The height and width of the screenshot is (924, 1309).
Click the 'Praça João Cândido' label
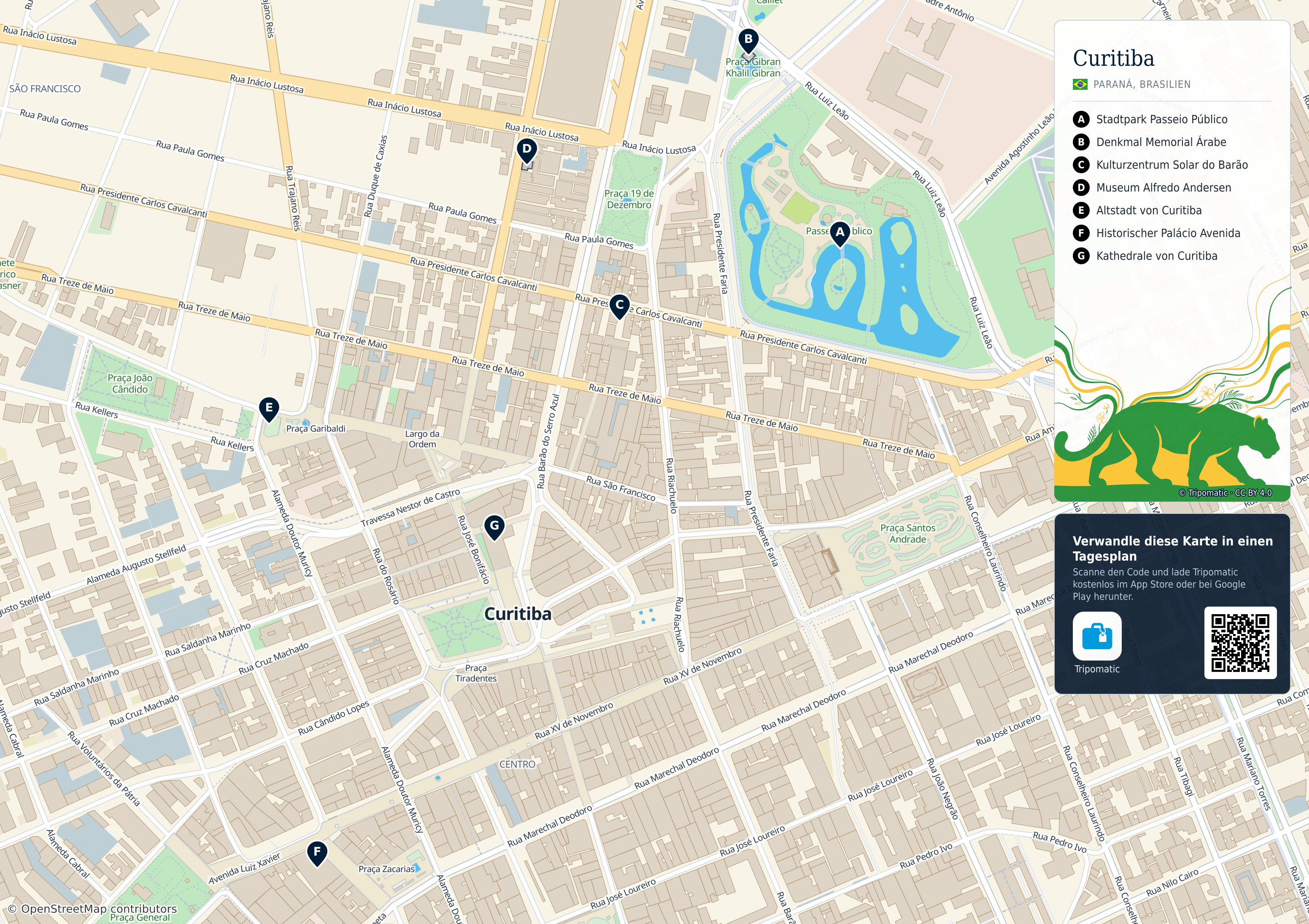pos(130,384)
